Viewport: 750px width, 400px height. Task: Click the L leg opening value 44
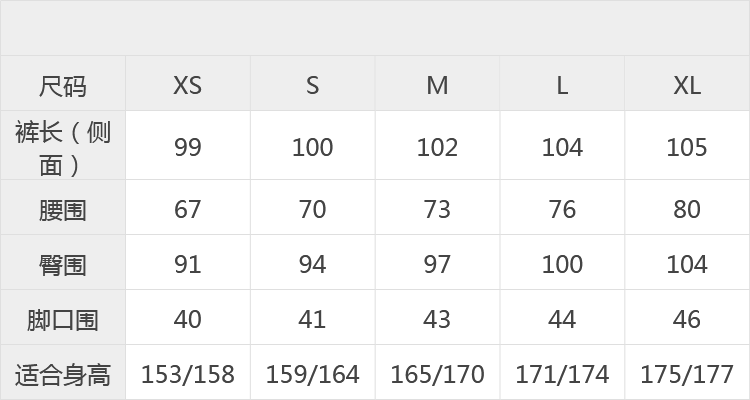pyautogui.click(x=562, y=317)
